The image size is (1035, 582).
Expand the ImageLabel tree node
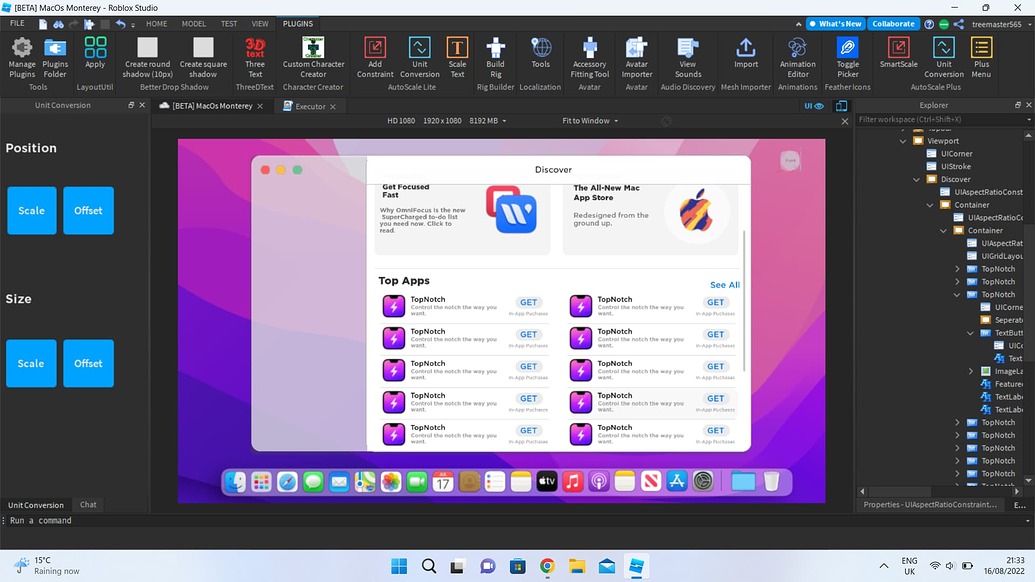coord(970,372)
